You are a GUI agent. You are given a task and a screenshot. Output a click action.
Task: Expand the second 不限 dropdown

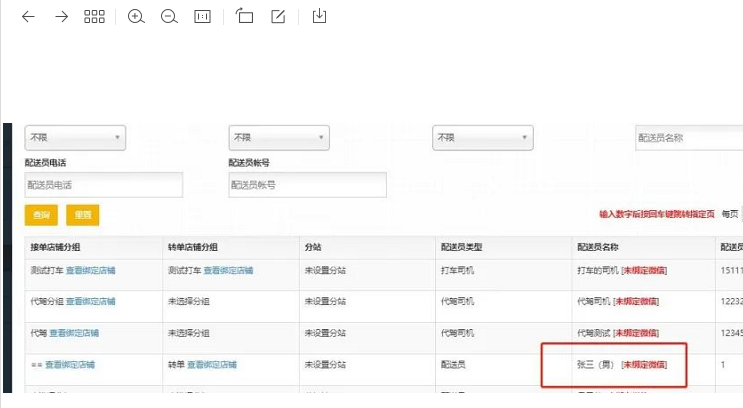[x=279, y=138]
